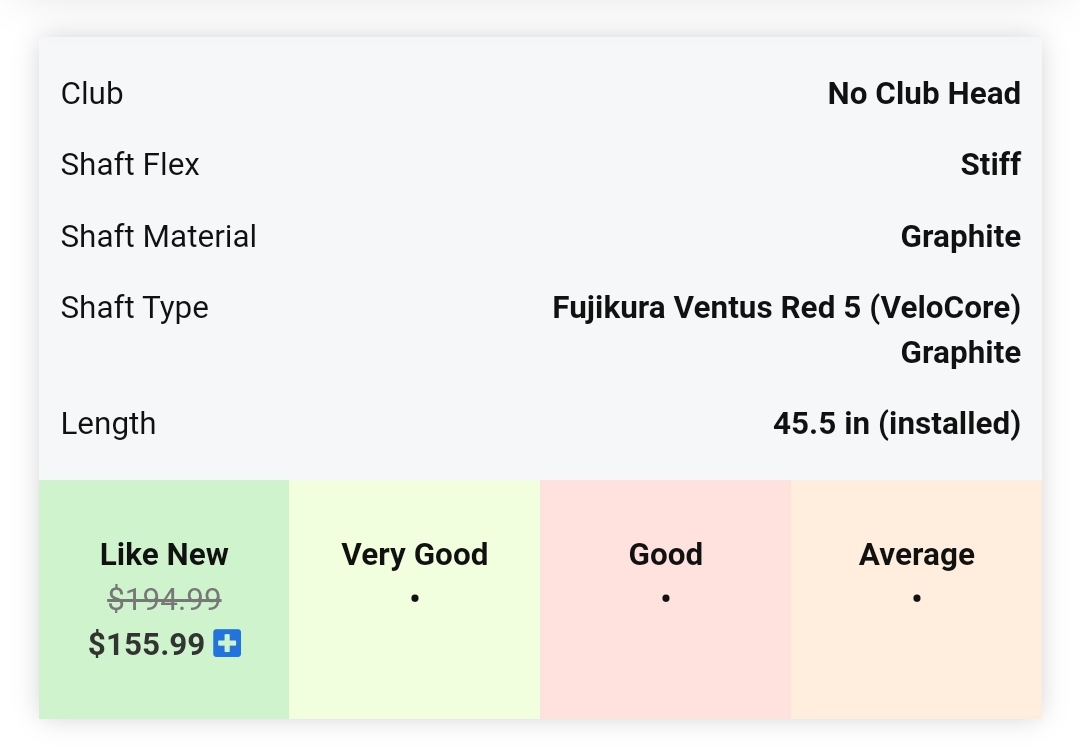Click the 'Stiff' shaft flex value

pyautogui.click(x=990, y=164)
